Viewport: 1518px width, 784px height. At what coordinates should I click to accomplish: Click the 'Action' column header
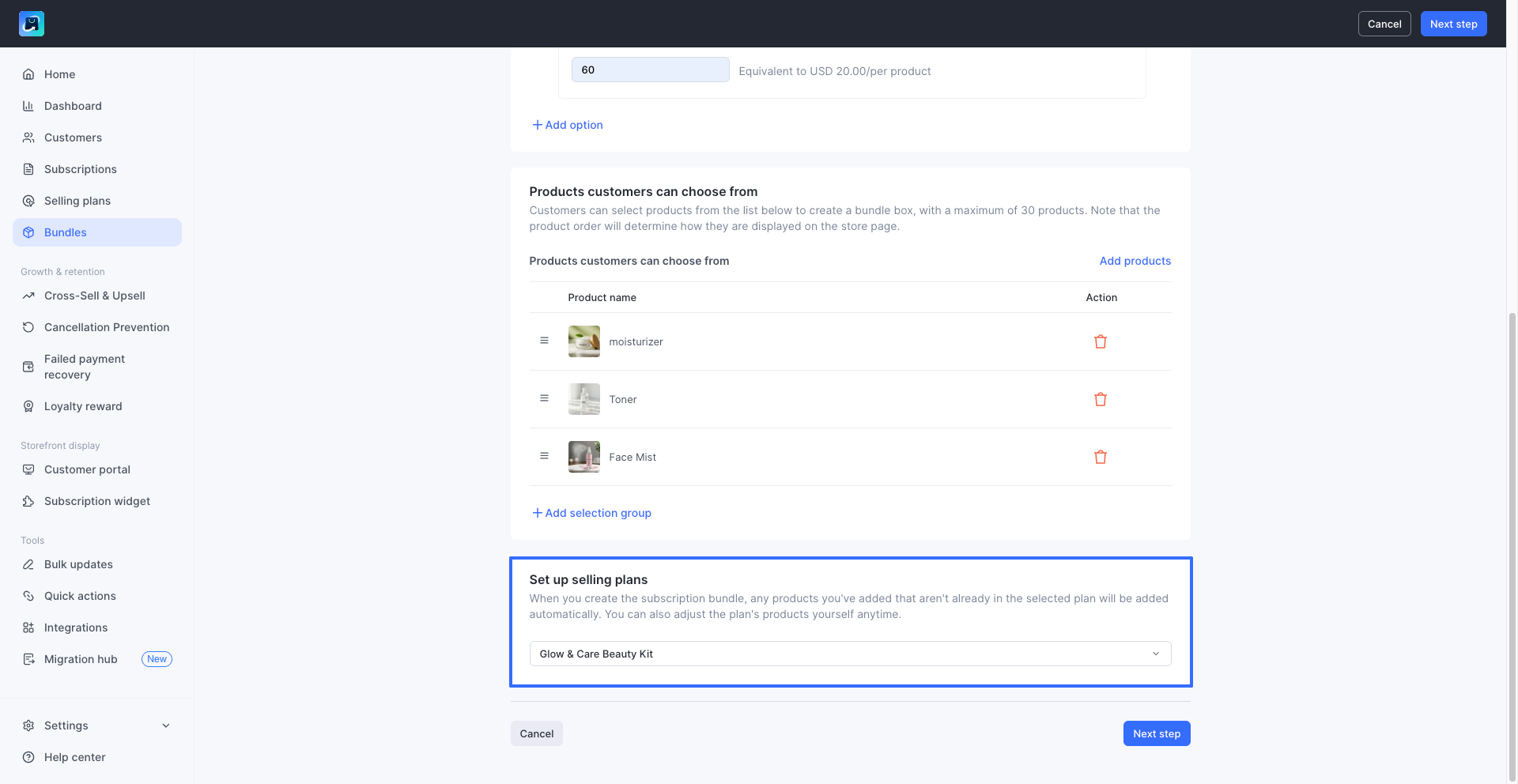[x=1101, y=297]
